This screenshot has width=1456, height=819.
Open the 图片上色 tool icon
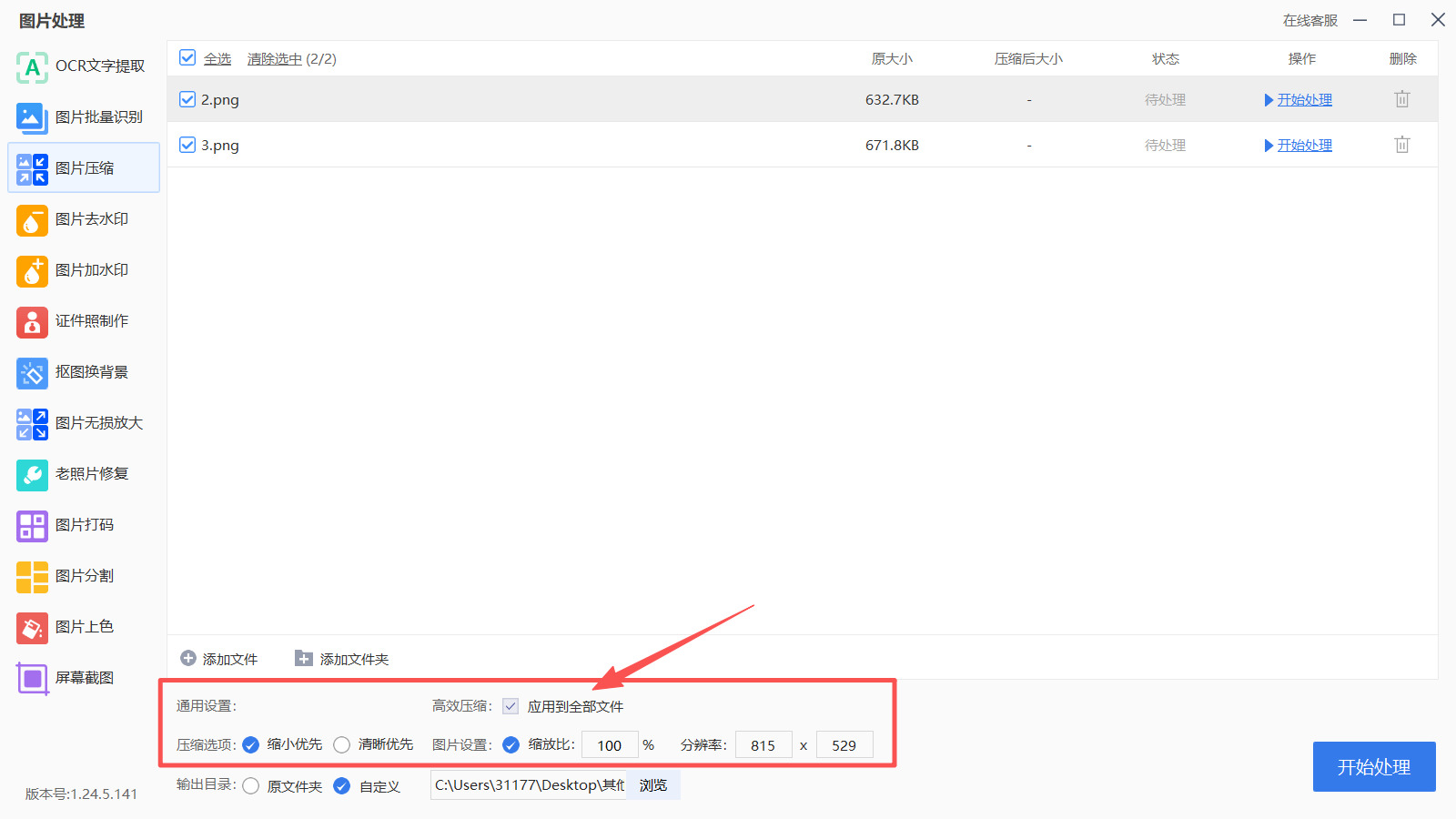click(x=32, y=627)
